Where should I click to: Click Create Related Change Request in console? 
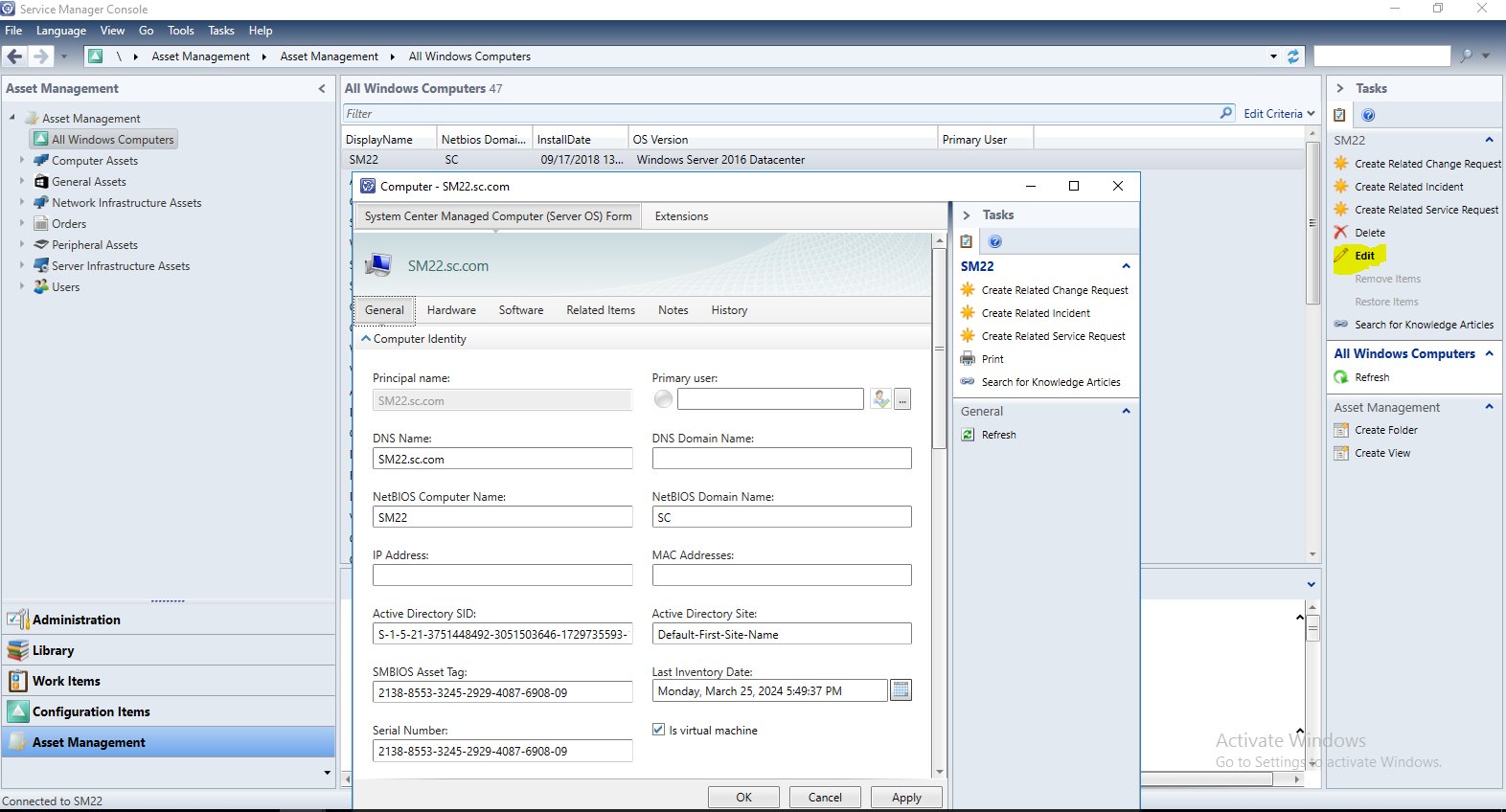click(x=1427, y=164)
